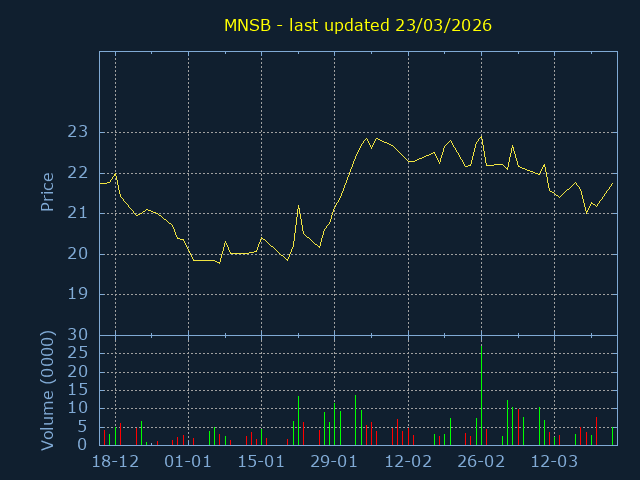
Task: Select the 26-02 date label
Action: click(481, 462)
